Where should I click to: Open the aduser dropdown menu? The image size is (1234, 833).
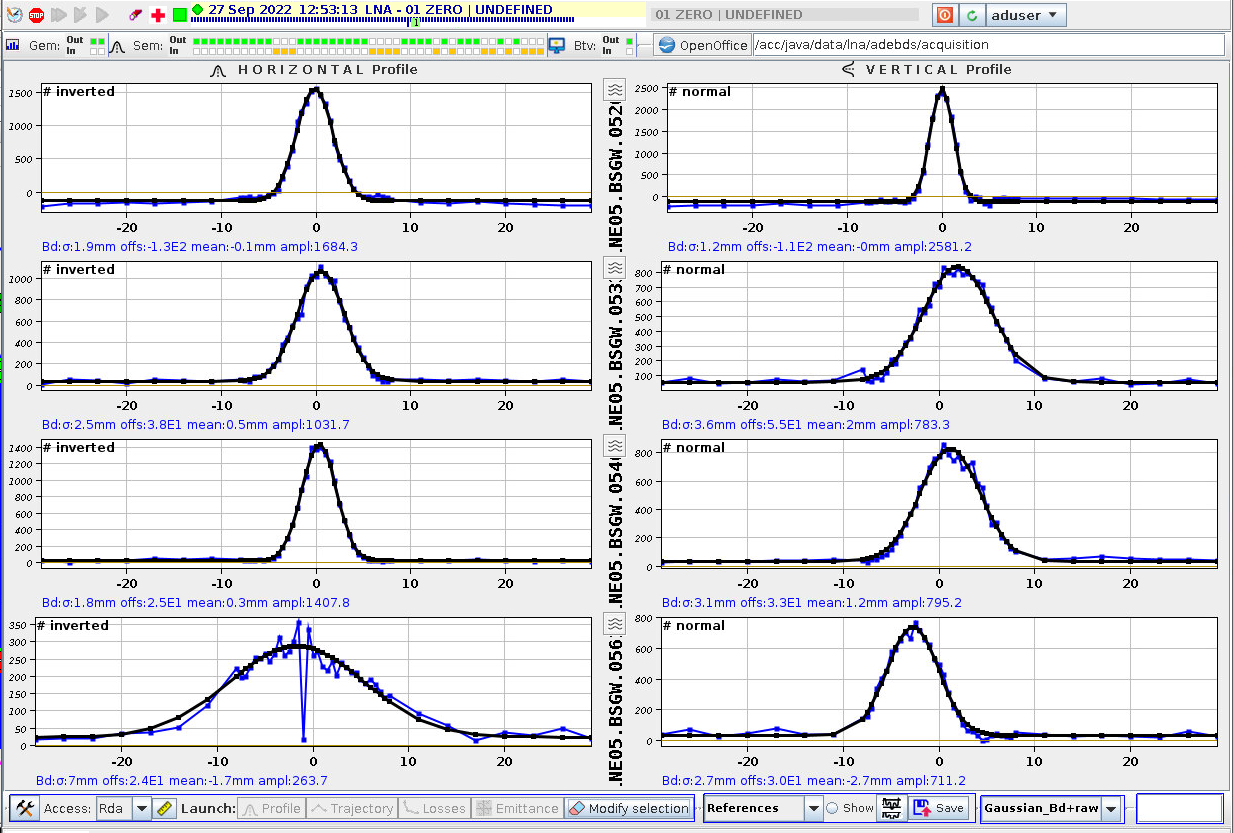click(1026, 16)
